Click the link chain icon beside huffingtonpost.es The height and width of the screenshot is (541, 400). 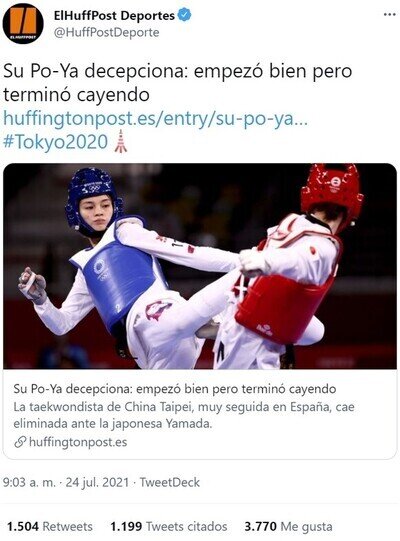[20, 442]
